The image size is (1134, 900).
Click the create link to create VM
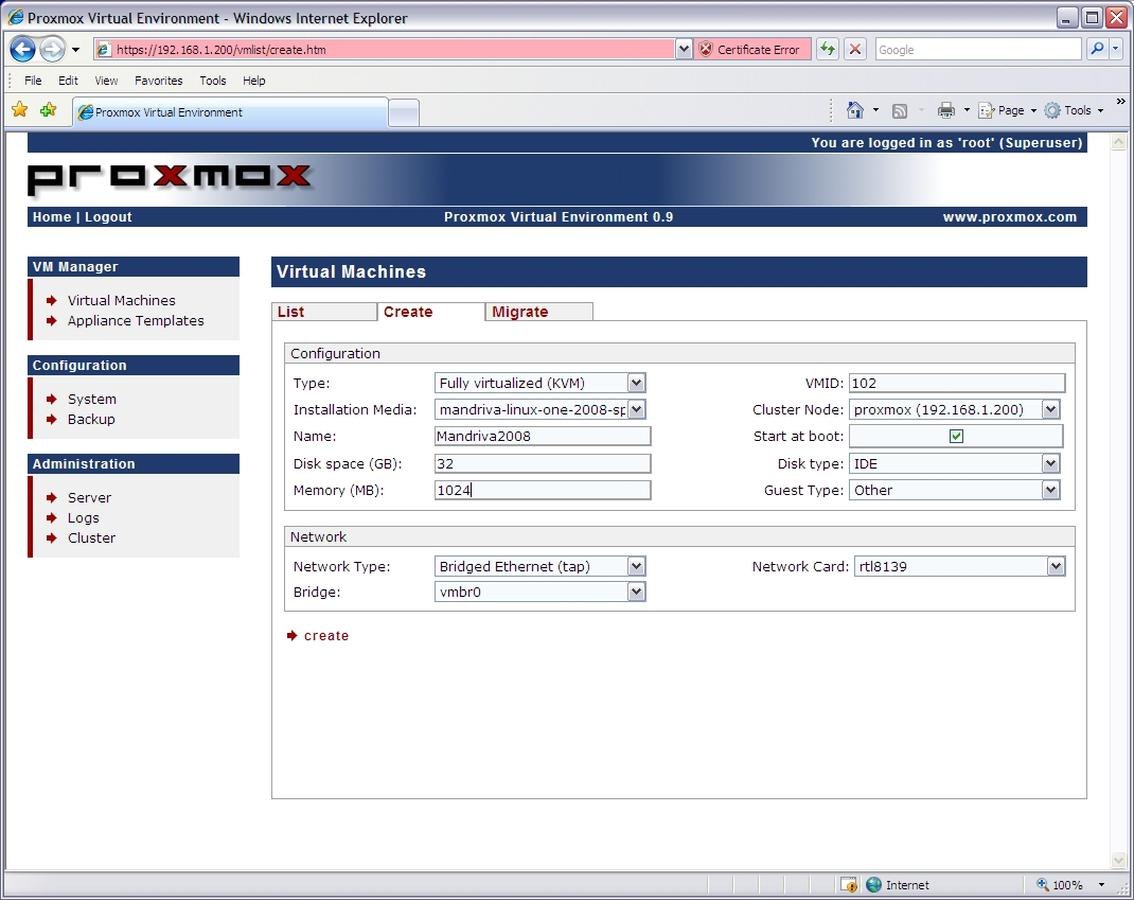click(326, 635)
